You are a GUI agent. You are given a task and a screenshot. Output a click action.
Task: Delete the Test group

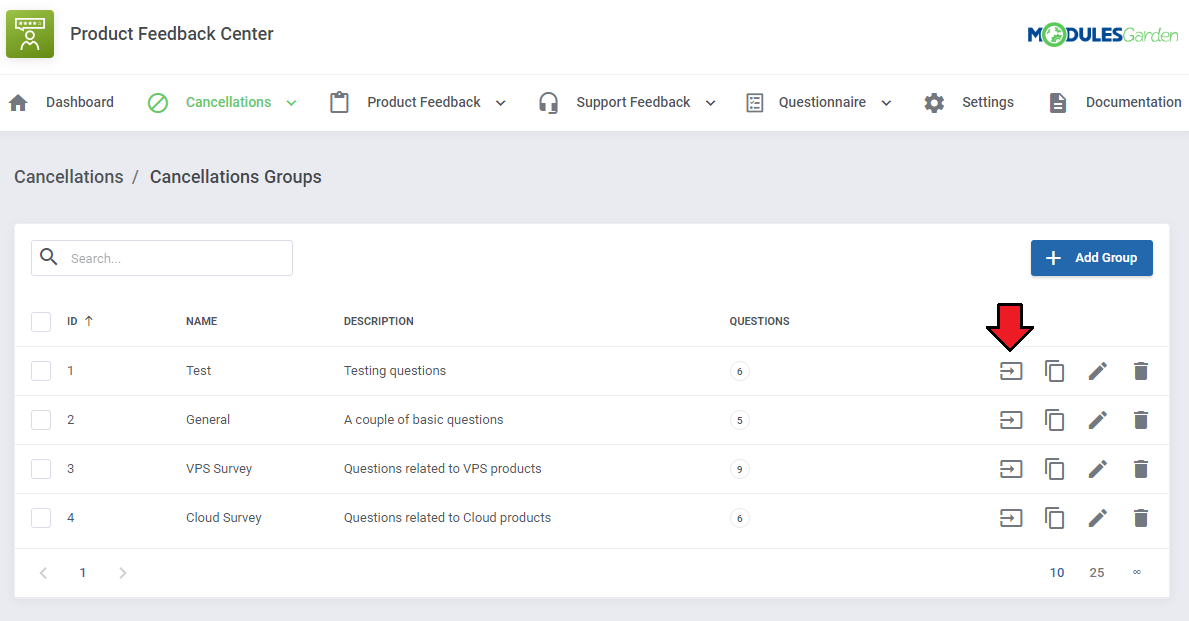[1140, 371]
